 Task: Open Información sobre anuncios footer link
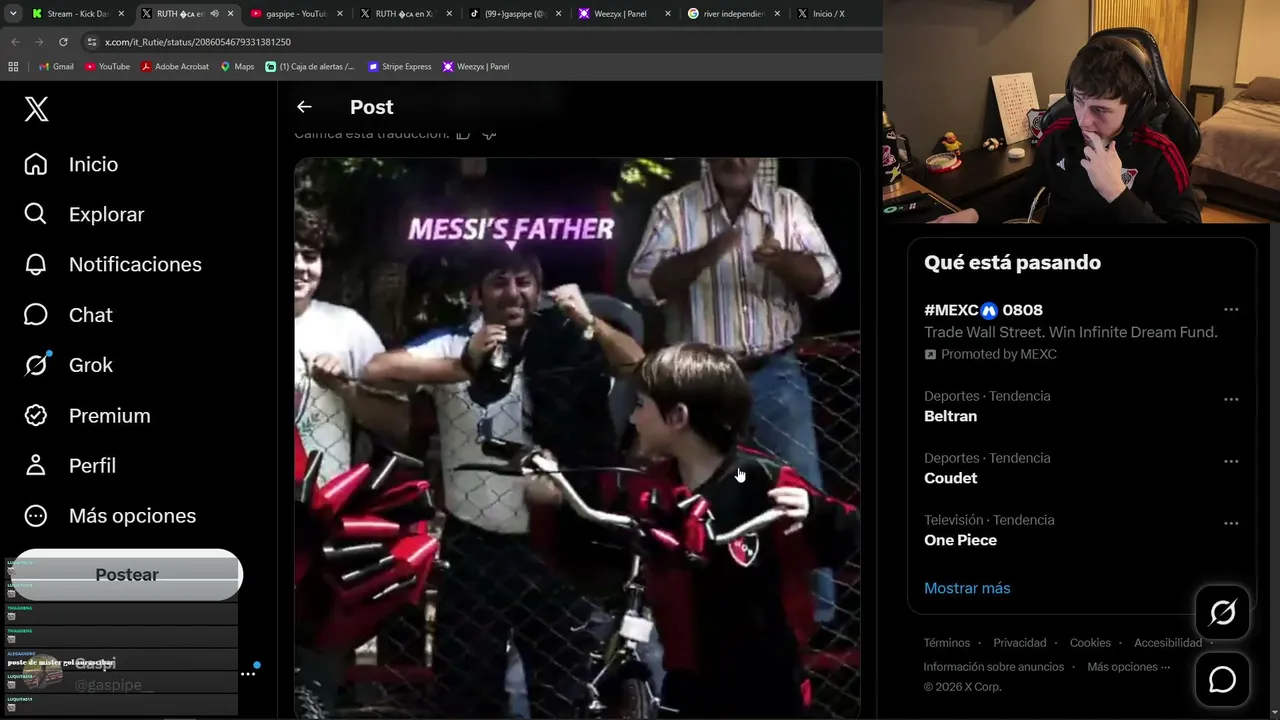point(994,667)
